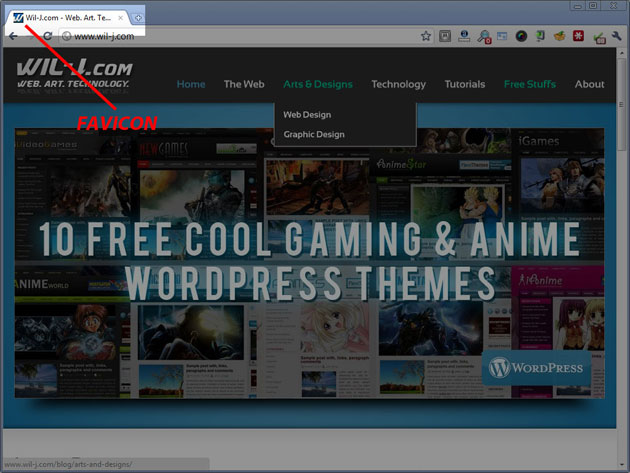
Task: Go to Home in the site navigation
Action: pyautogui.click(x=191, y=84)
